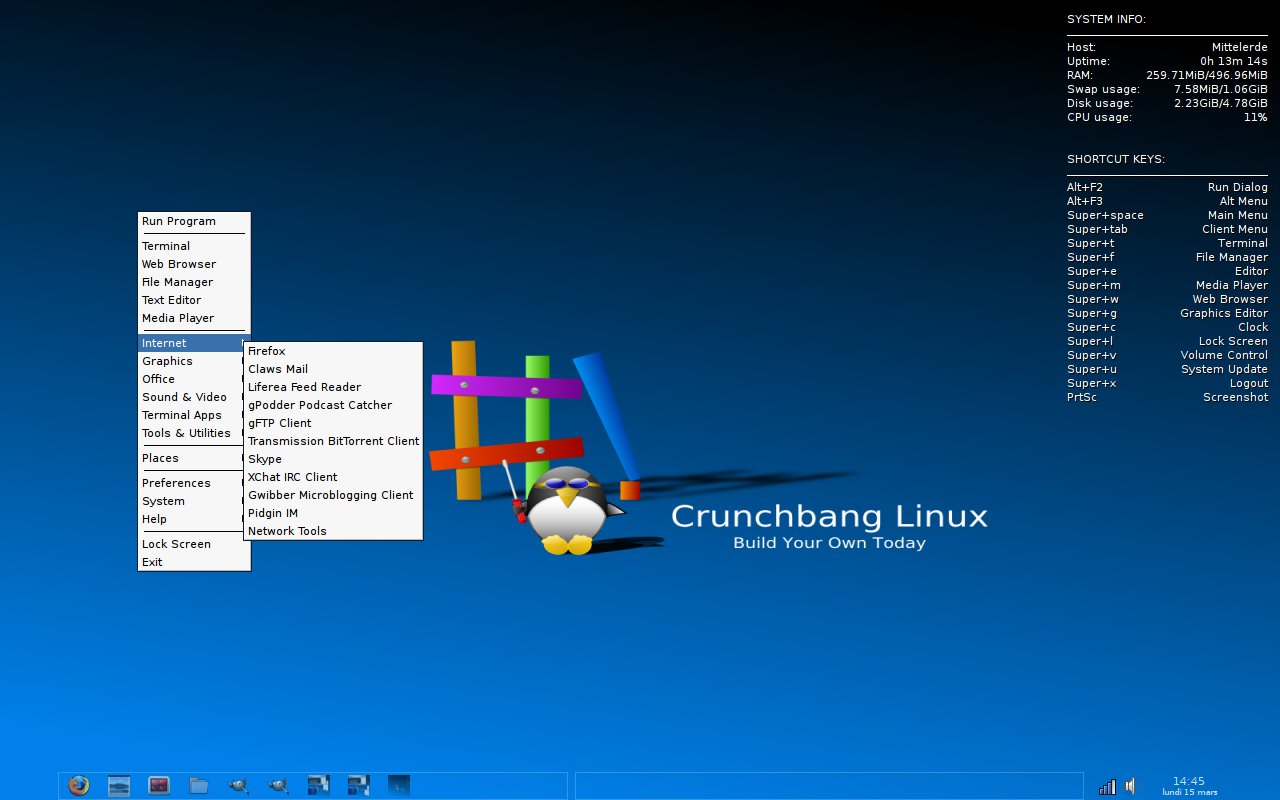Open Pidgin IM from the Internet submenu
This screenshot has width=1280, height=800.
[x=275, y=513]
